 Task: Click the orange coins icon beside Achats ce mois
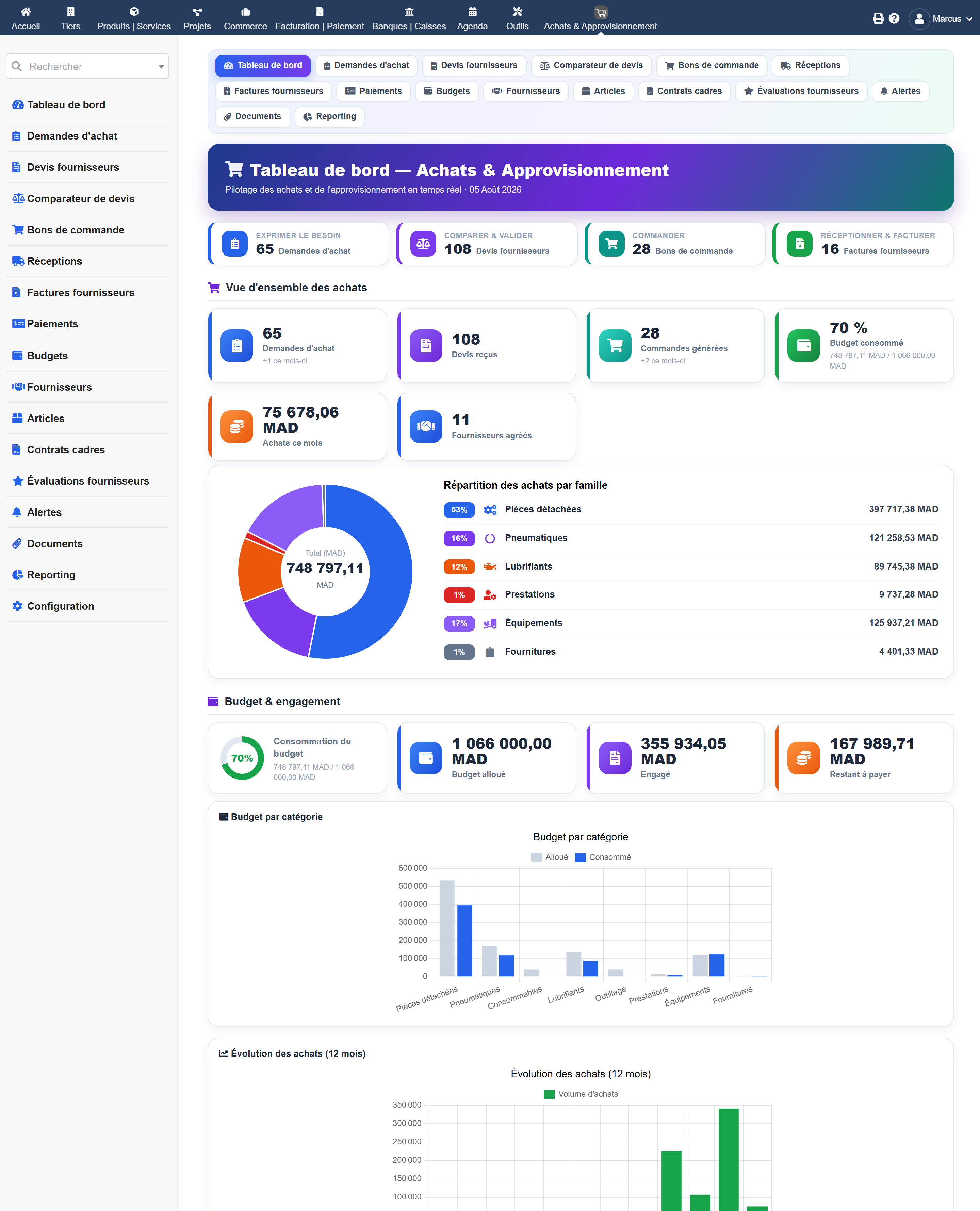pyautogui.click(x=236, y=426)
